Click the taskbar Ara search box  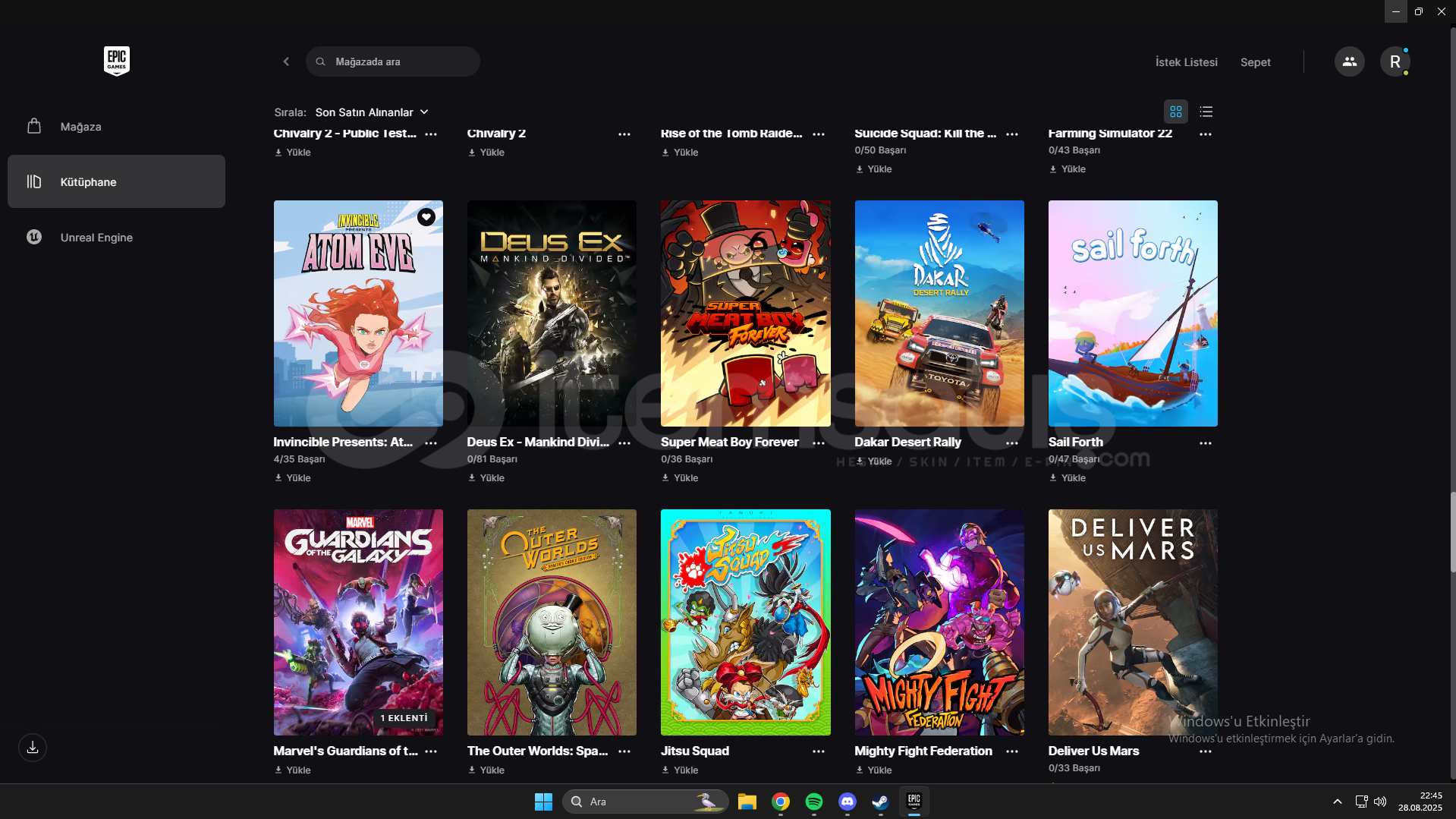(645, 802)
